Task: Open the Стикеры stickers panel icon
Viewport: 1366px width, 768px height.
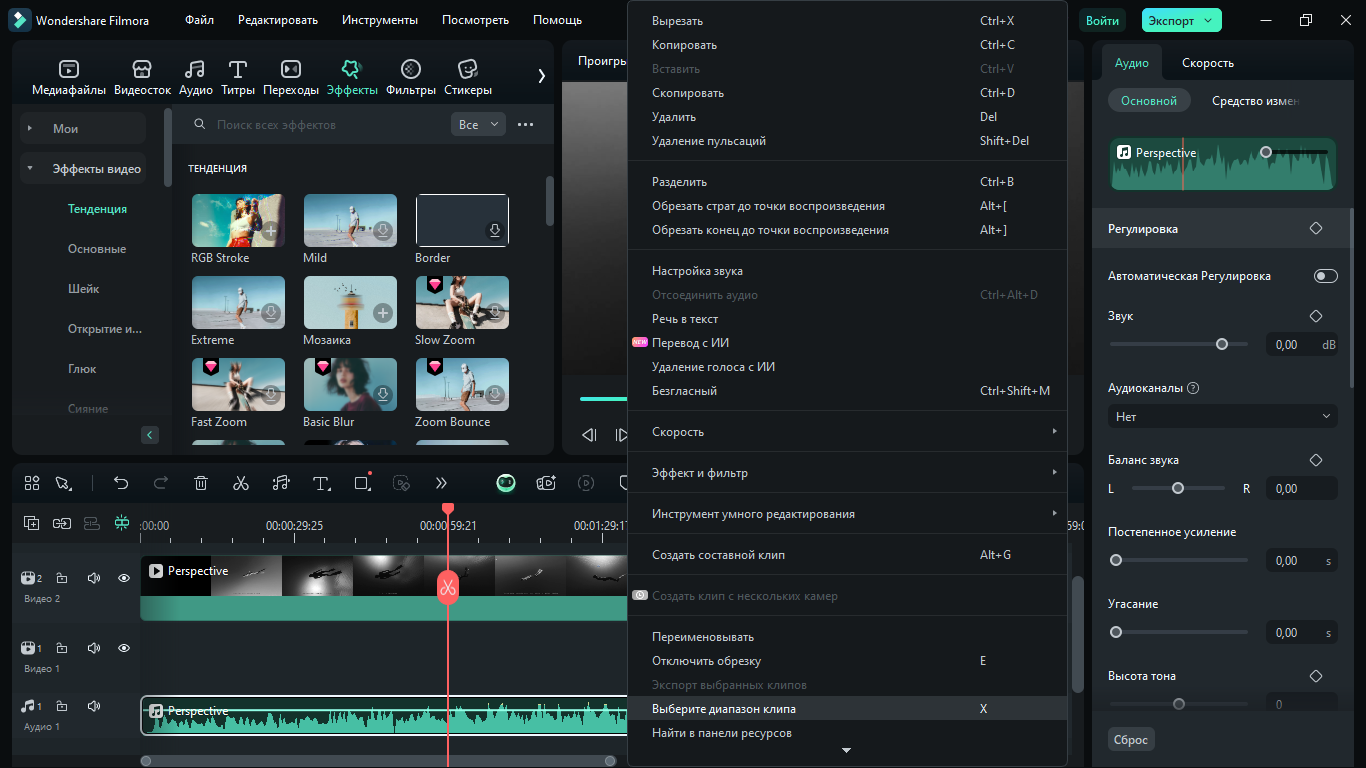Action: coord(467,69)
